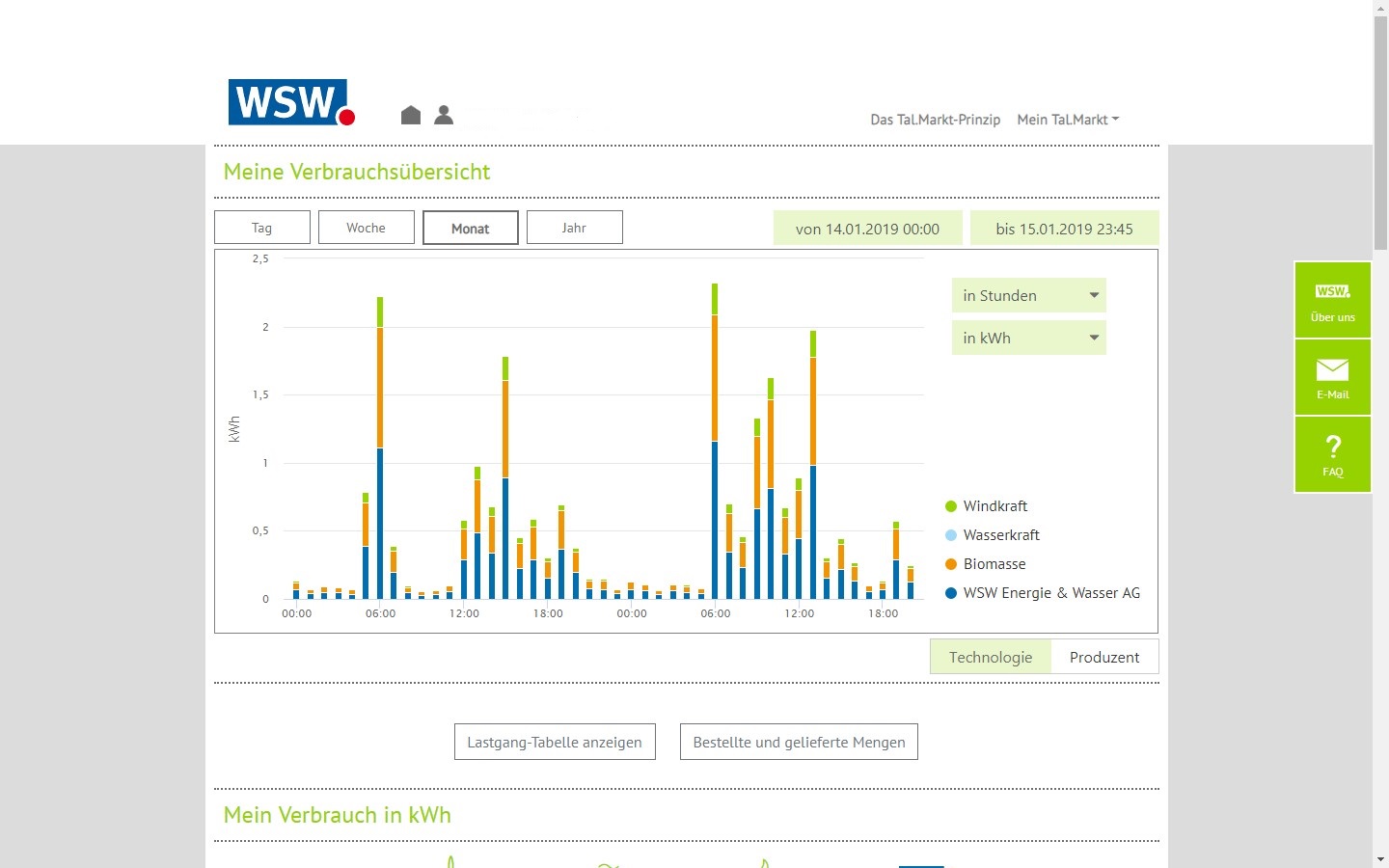
Task: Open Das Tal.Markt-Prinzip menu item
Action: click(x=935, y=120)
